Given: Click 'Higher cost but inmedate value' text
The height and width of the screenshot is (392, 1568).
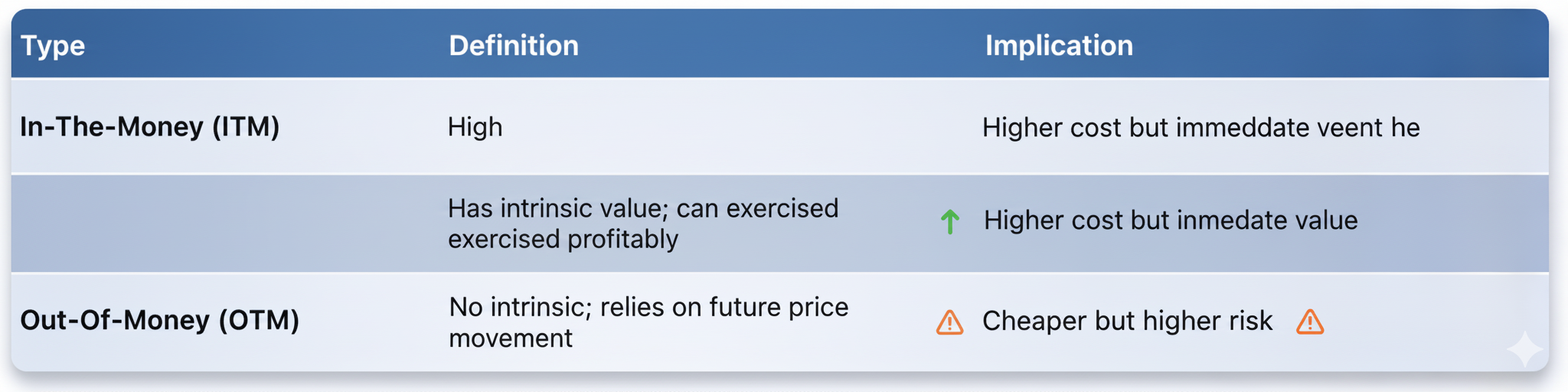Looking at the screenshot, I should tap(1170, 220).
